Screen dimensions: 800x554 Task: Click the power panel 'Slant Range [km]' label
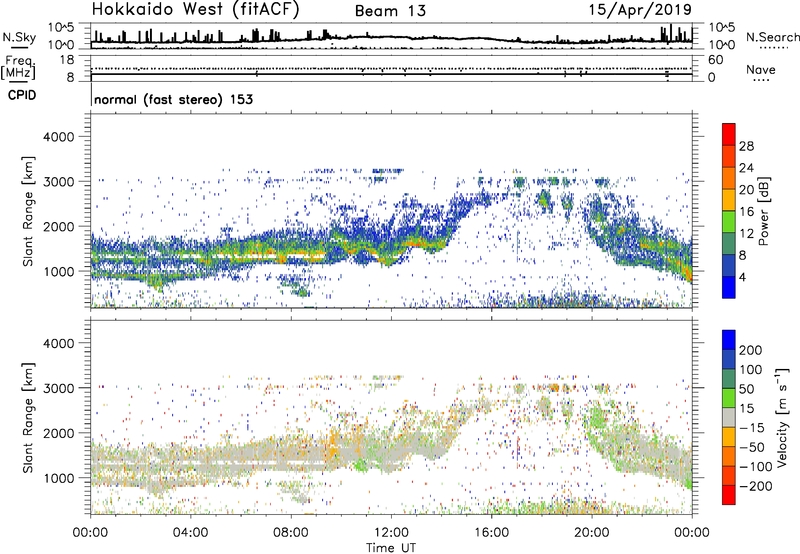[28, 211]
